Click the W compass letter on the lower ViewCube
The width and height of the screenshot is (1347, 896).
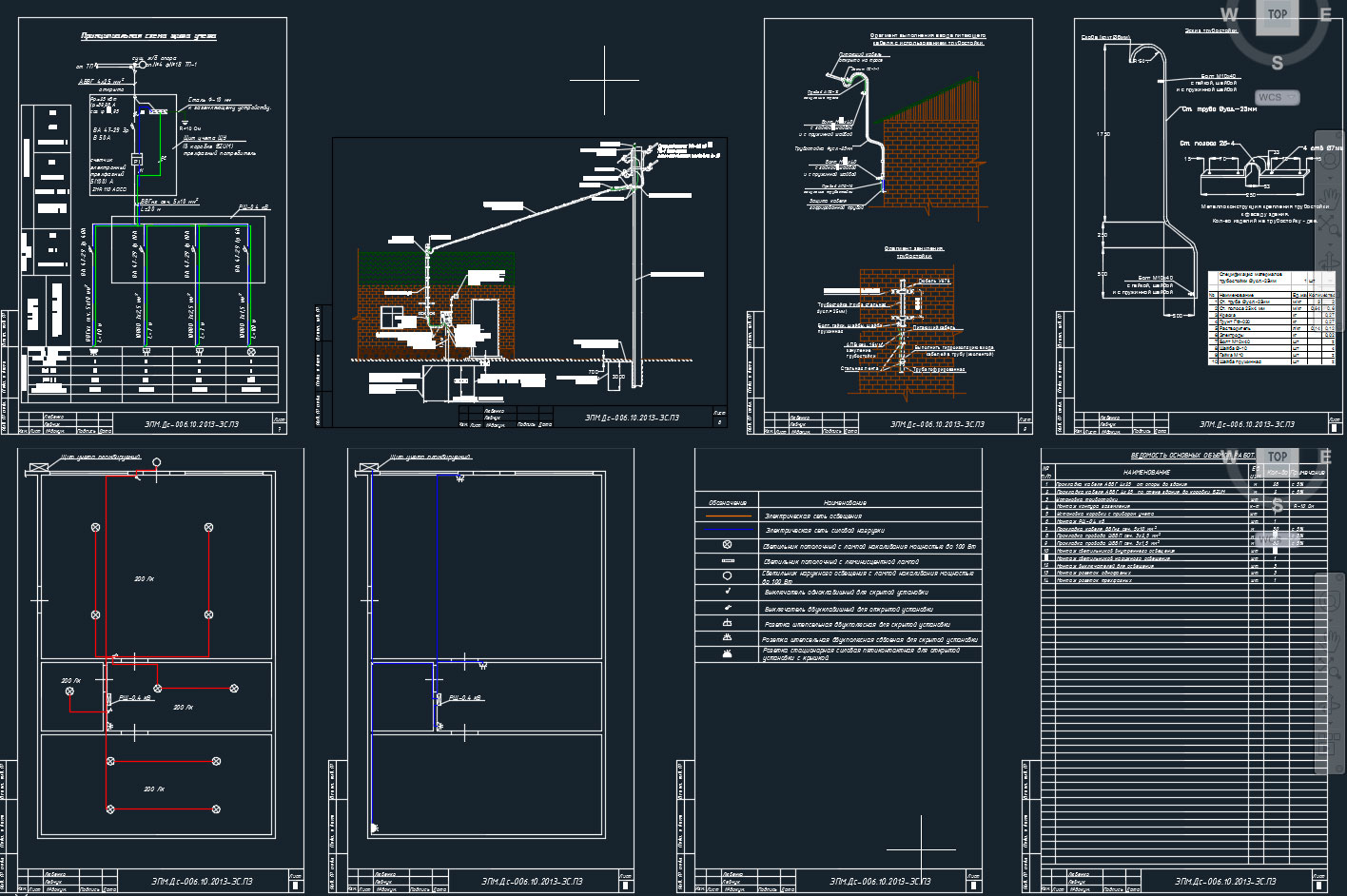click(x=1229, y=457)
